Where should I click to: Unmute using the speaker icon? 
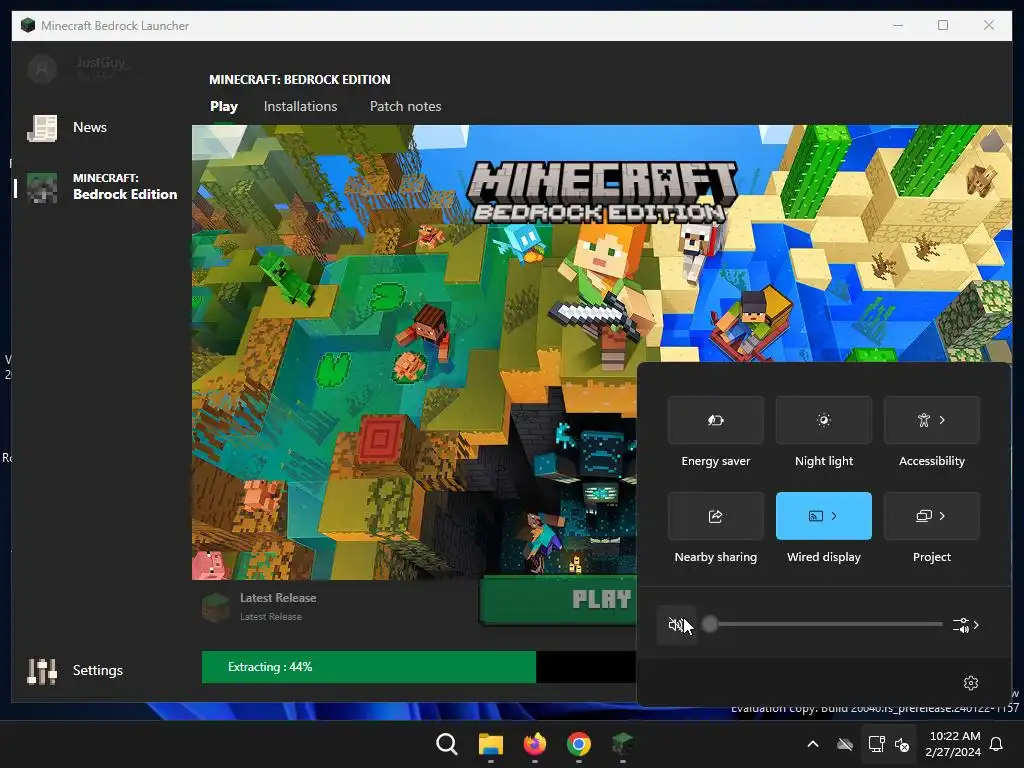(676, 625)
